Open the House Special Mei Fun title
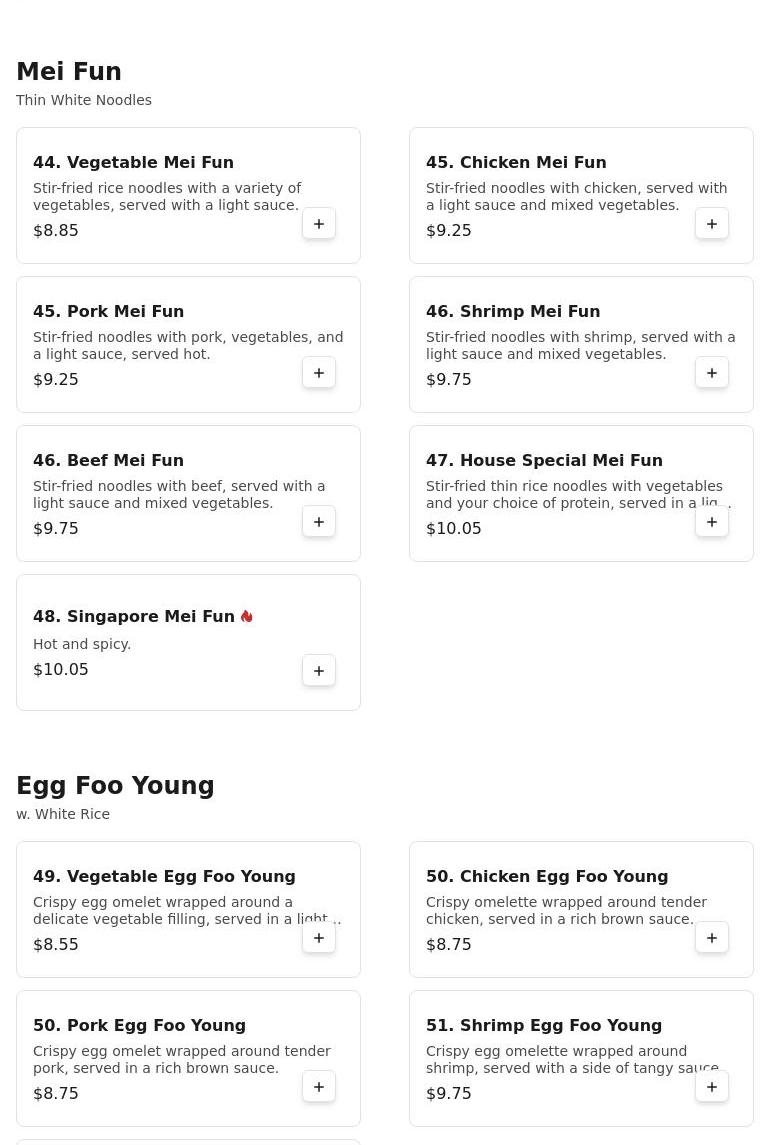This screenshot has width=770, height=1145. 544,461
